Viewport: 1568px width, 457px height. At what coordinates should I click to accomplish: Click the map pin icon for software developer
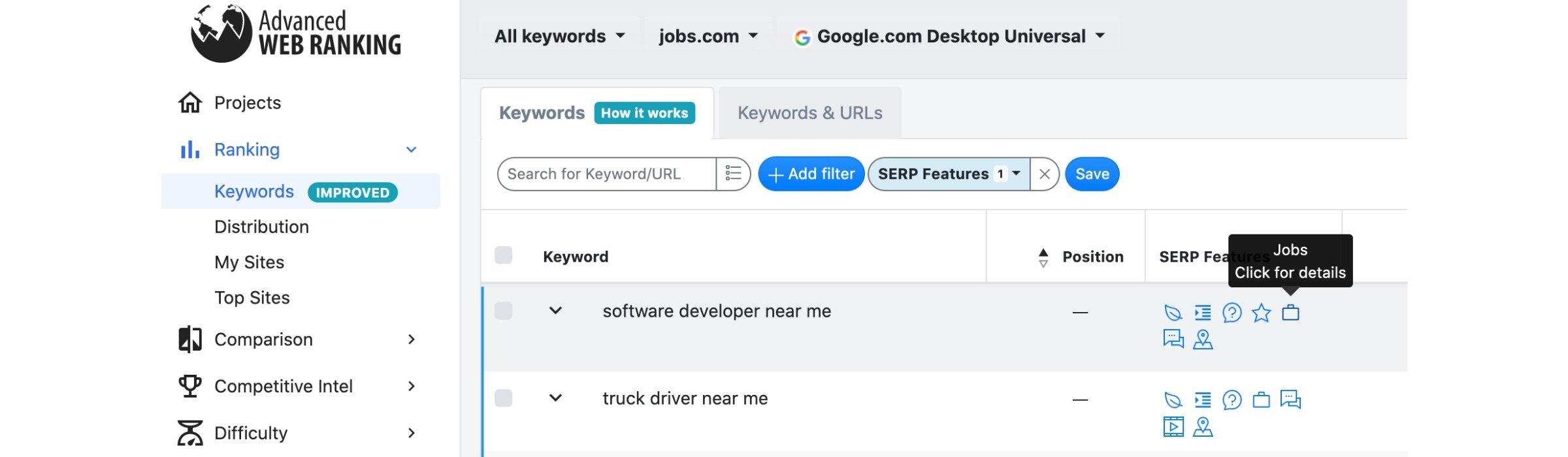click(x=1203, y=339)
